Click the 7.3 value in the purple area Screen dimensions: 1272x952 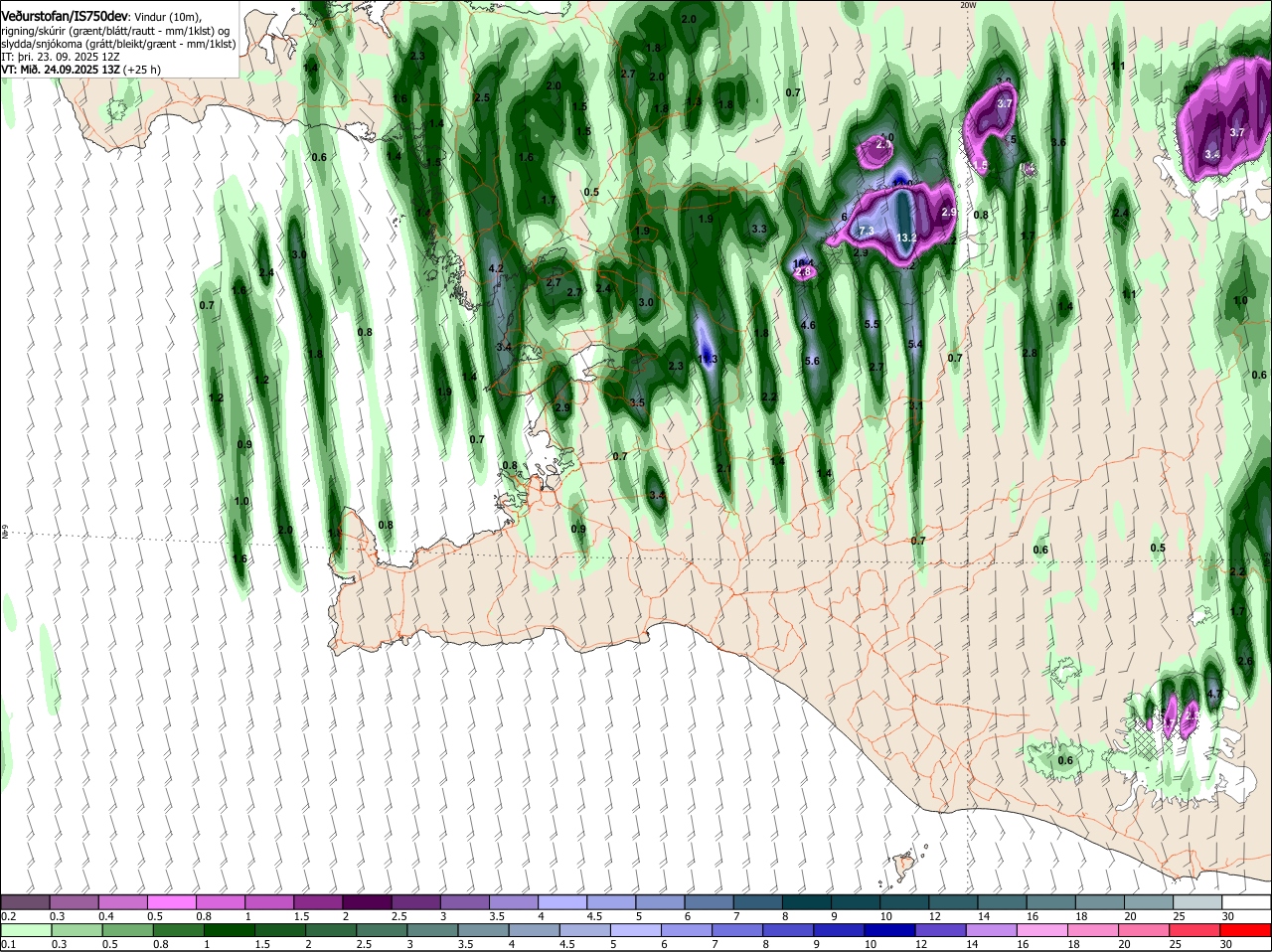(866, 231)
